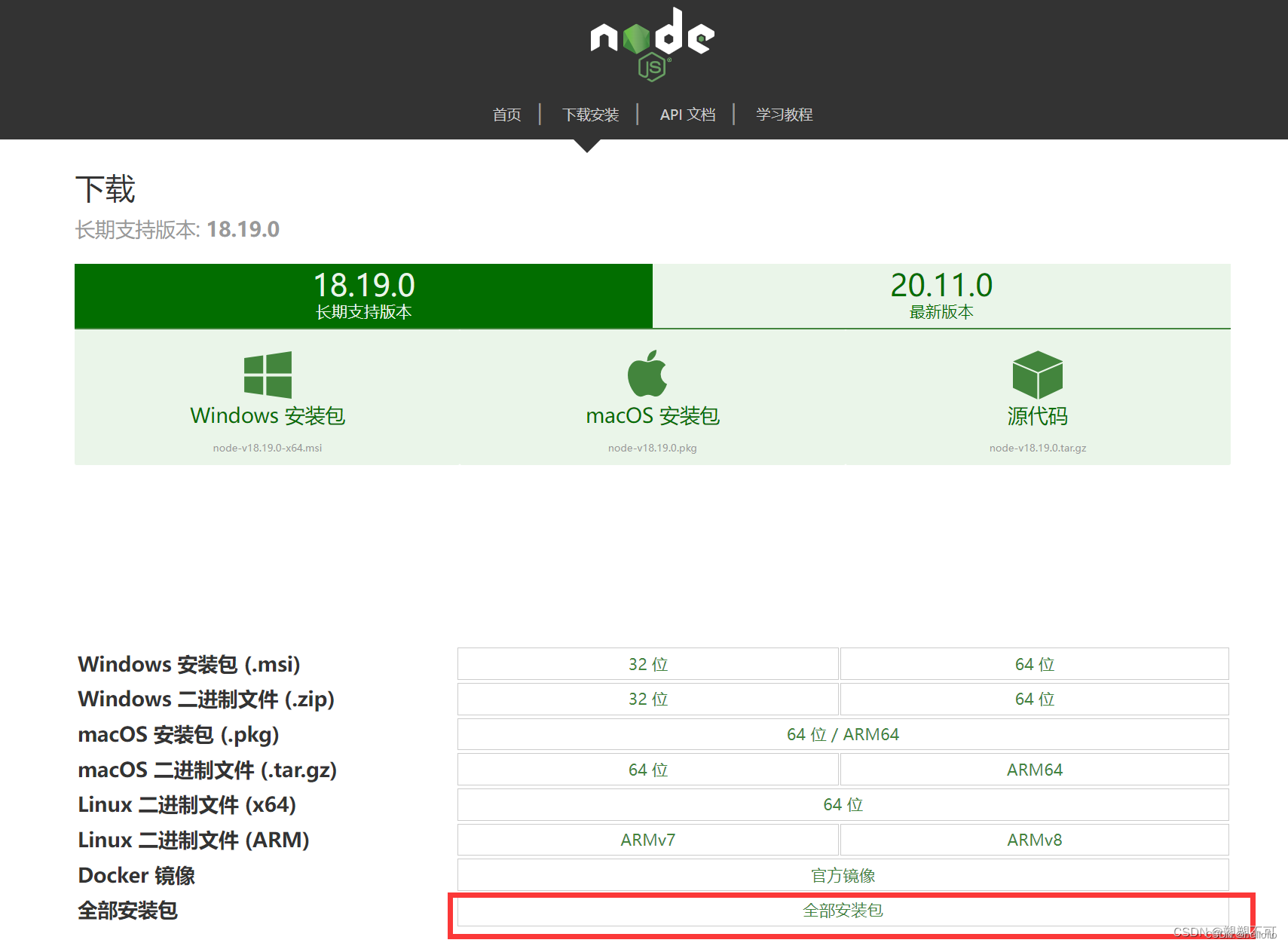
Task: Click the Windows 安装包 download link
Action: tap(268, 415)
